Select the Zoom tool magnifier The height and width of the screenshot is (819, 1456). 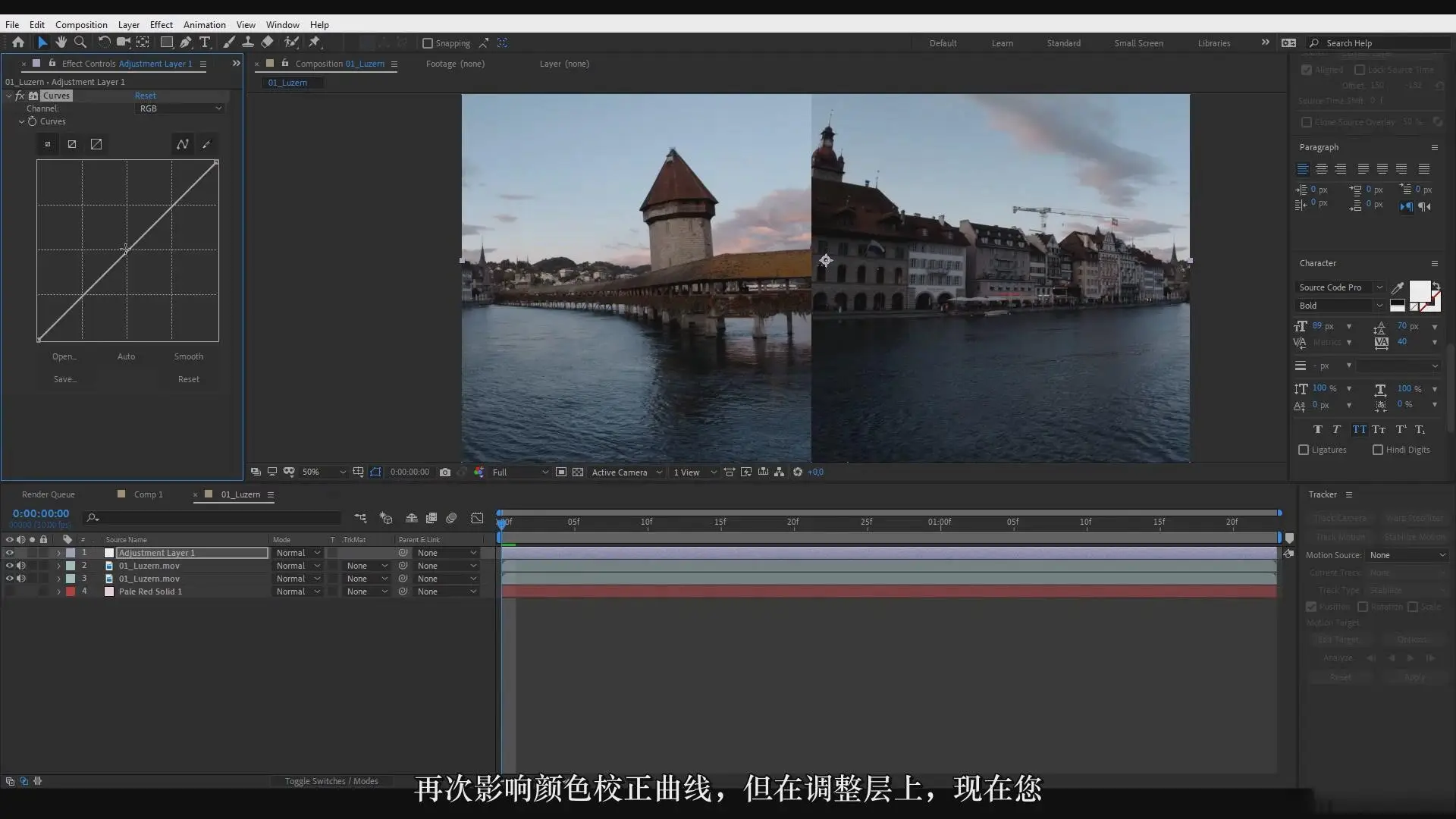(x=80, y=42)
